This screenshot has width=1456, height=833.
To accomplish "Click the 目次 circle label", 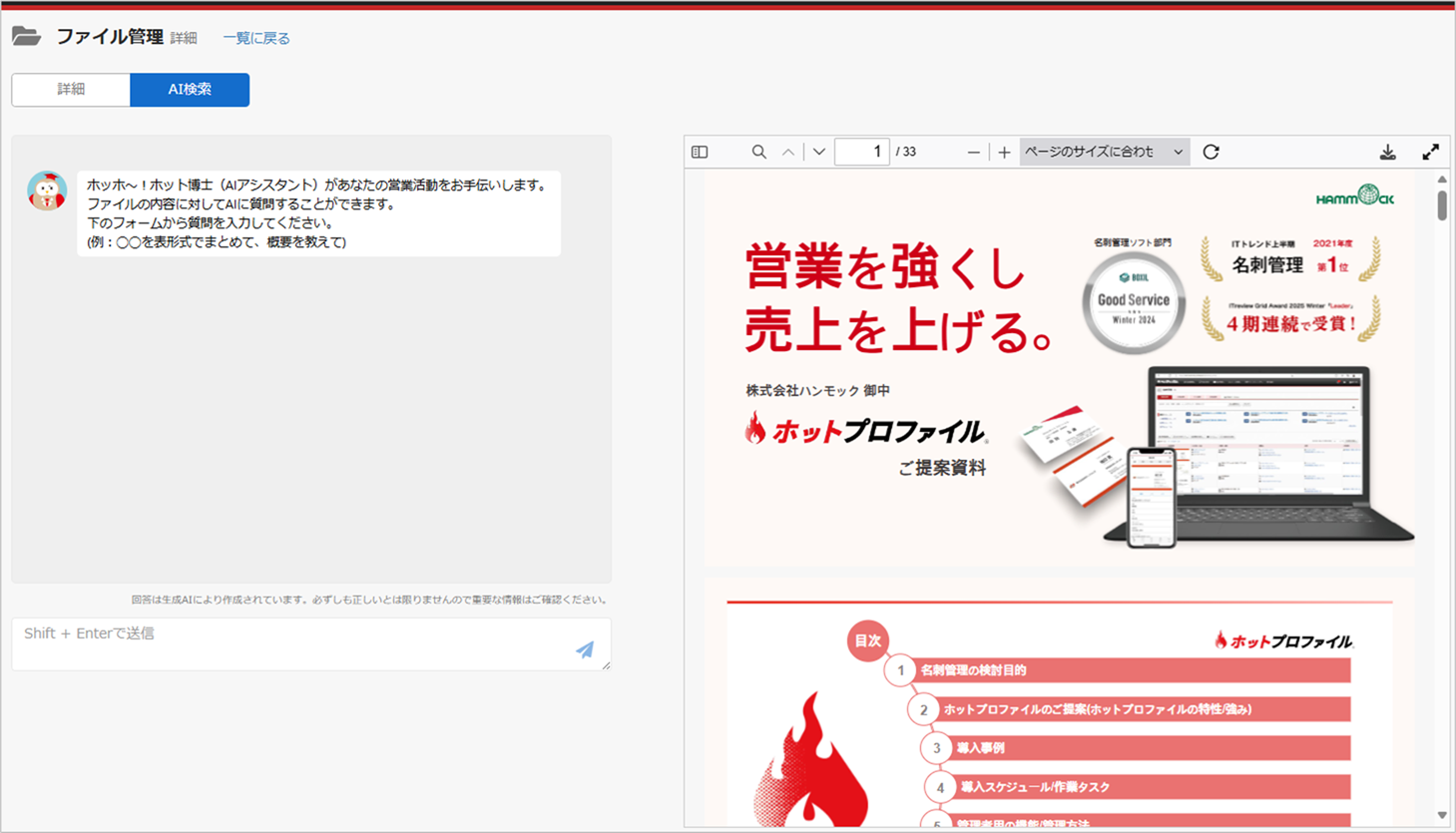I will pos(868,640).
